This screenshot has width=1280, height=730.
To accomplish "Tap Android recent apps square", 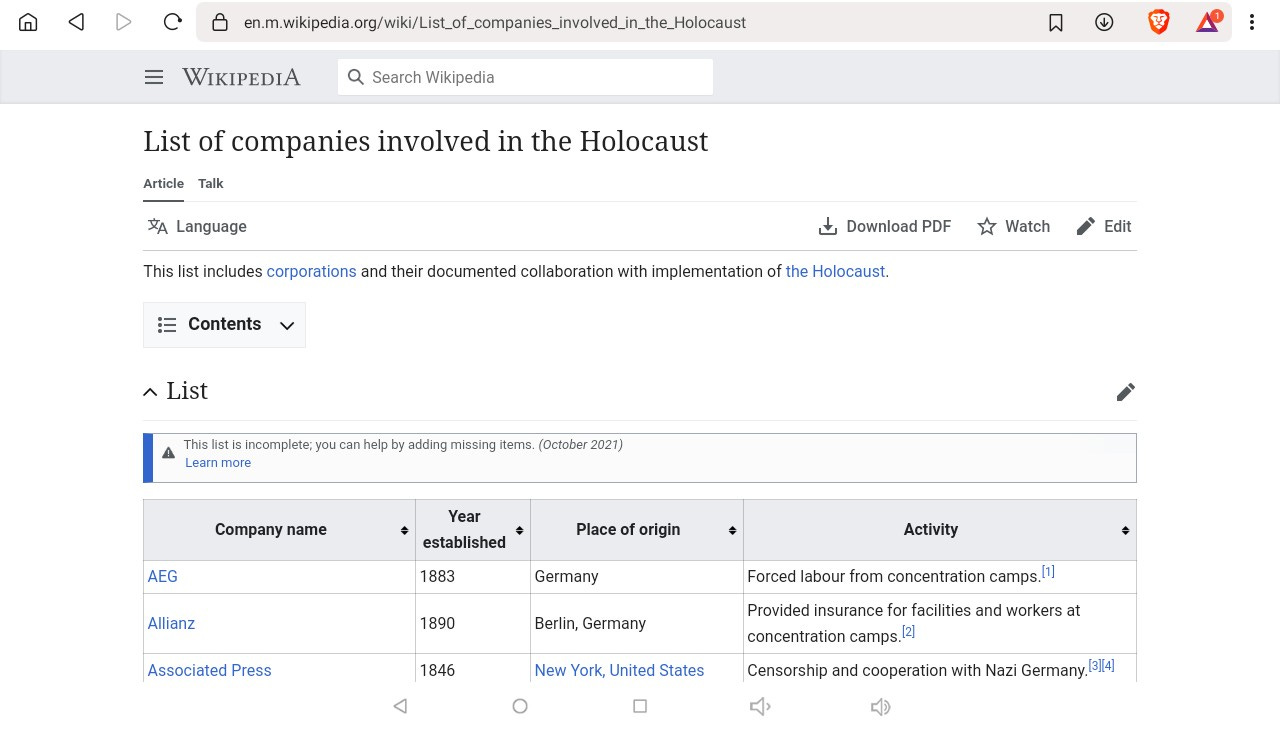I will (x=640, y=706).
